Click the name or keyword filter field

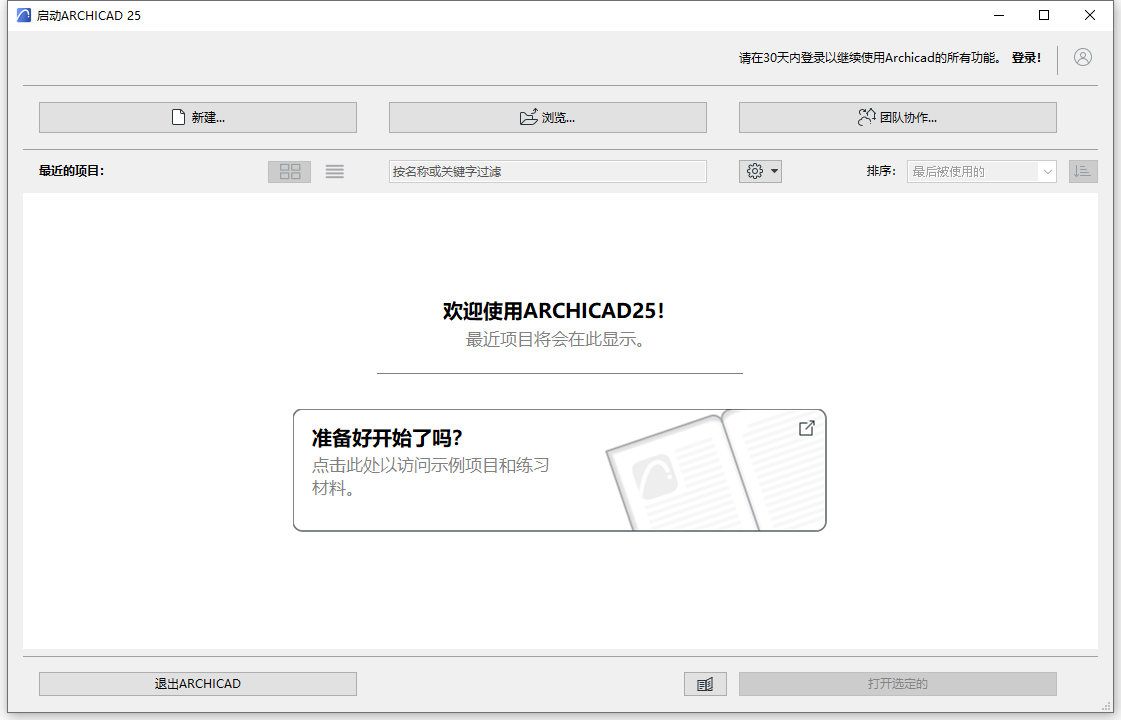pos(548,172)
